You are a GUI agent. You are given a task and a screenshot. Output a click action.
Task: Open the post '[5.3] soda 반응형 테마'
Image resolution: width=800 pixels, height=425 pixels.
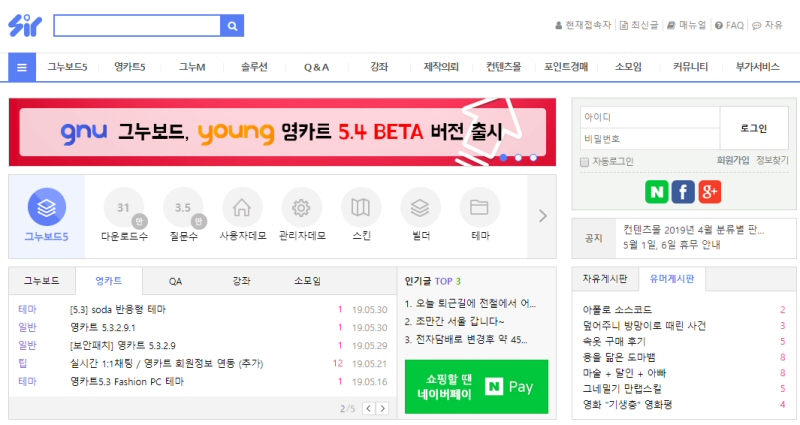[117, 310]
